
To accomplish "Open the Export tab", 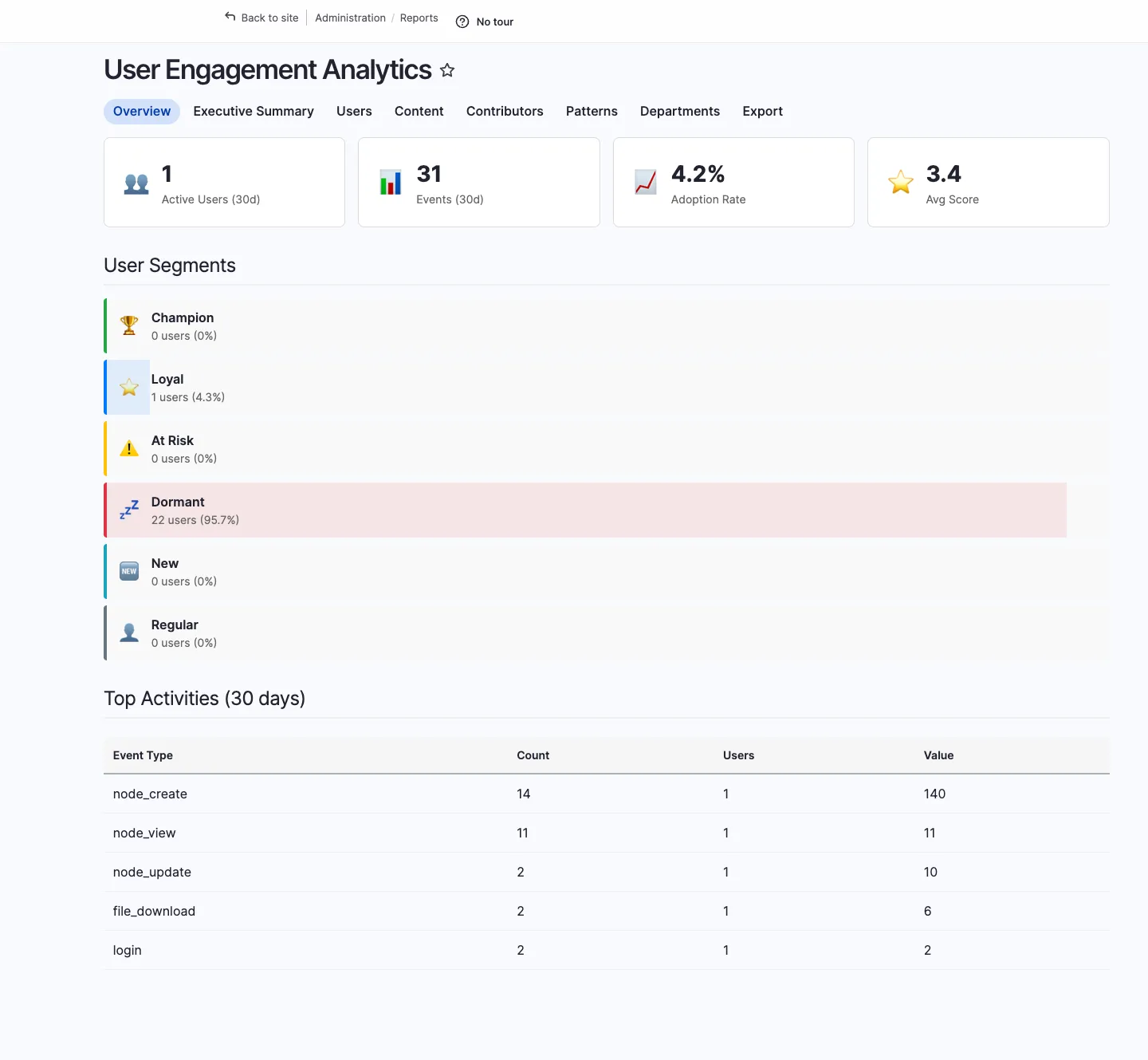I will click(x=763, y=112).
